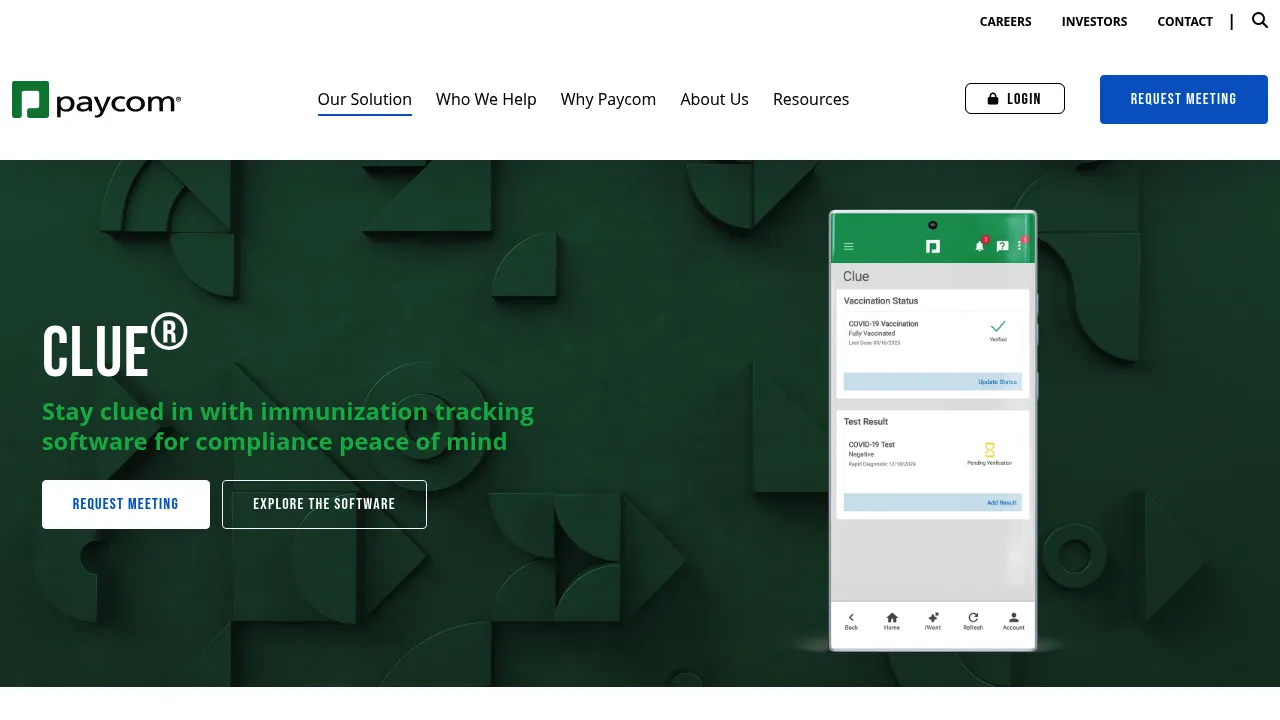The image size is (1280, 720).
Task: Open the Resources menu
Action: pyautogui.click(x=811, y=99)
